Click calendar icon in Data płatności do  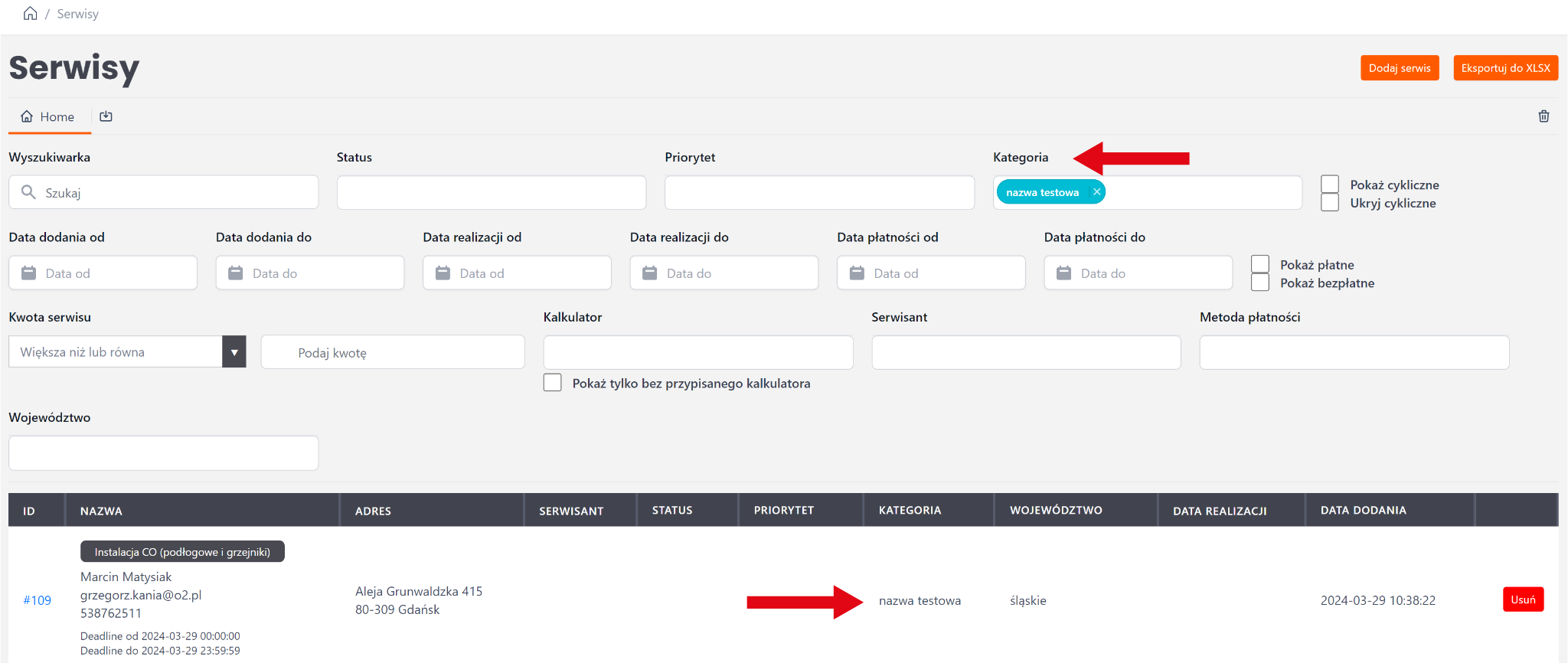pyautogui.click(x=1064, y=273)
